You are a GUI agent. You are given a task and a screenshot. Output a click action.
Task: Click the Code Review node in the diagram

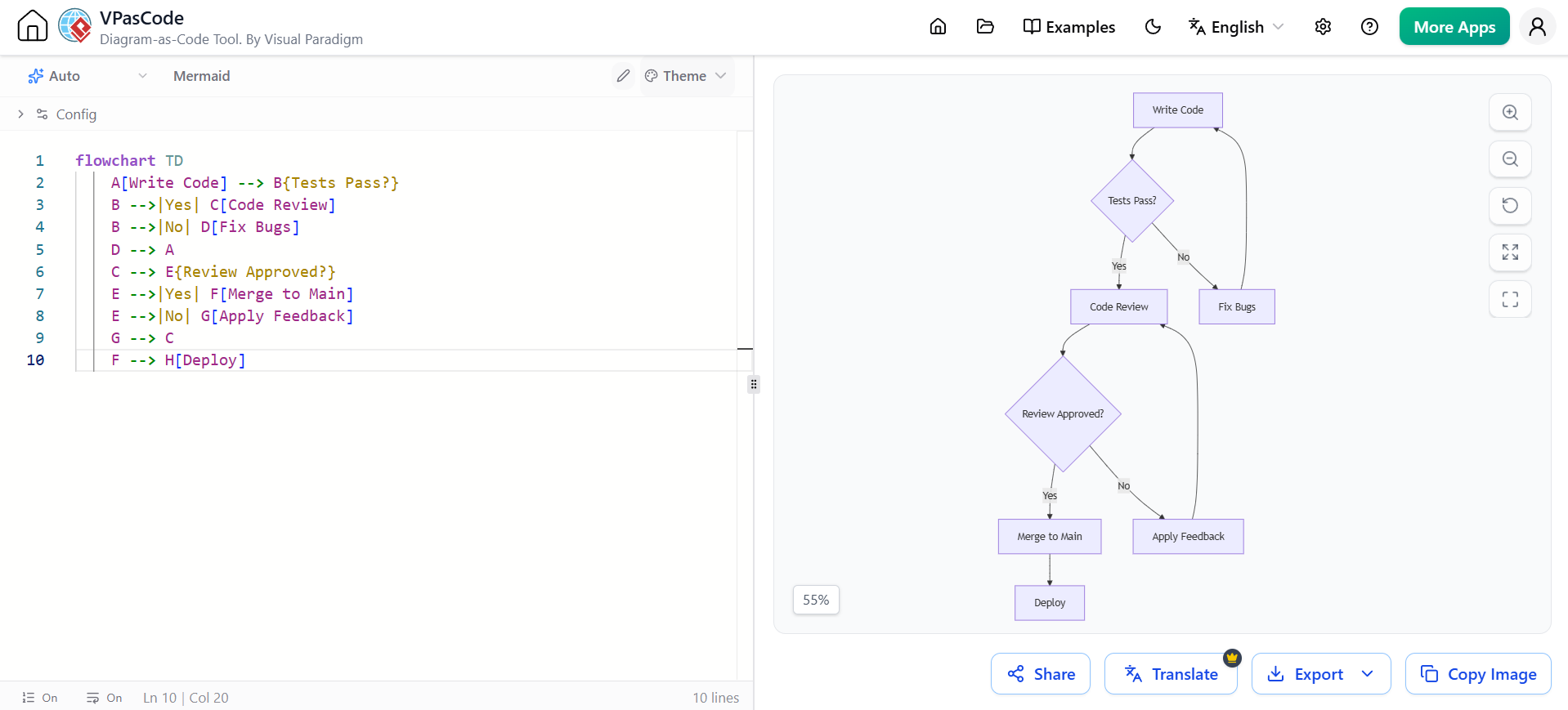pyautogui.click(x=1118, y=307)
